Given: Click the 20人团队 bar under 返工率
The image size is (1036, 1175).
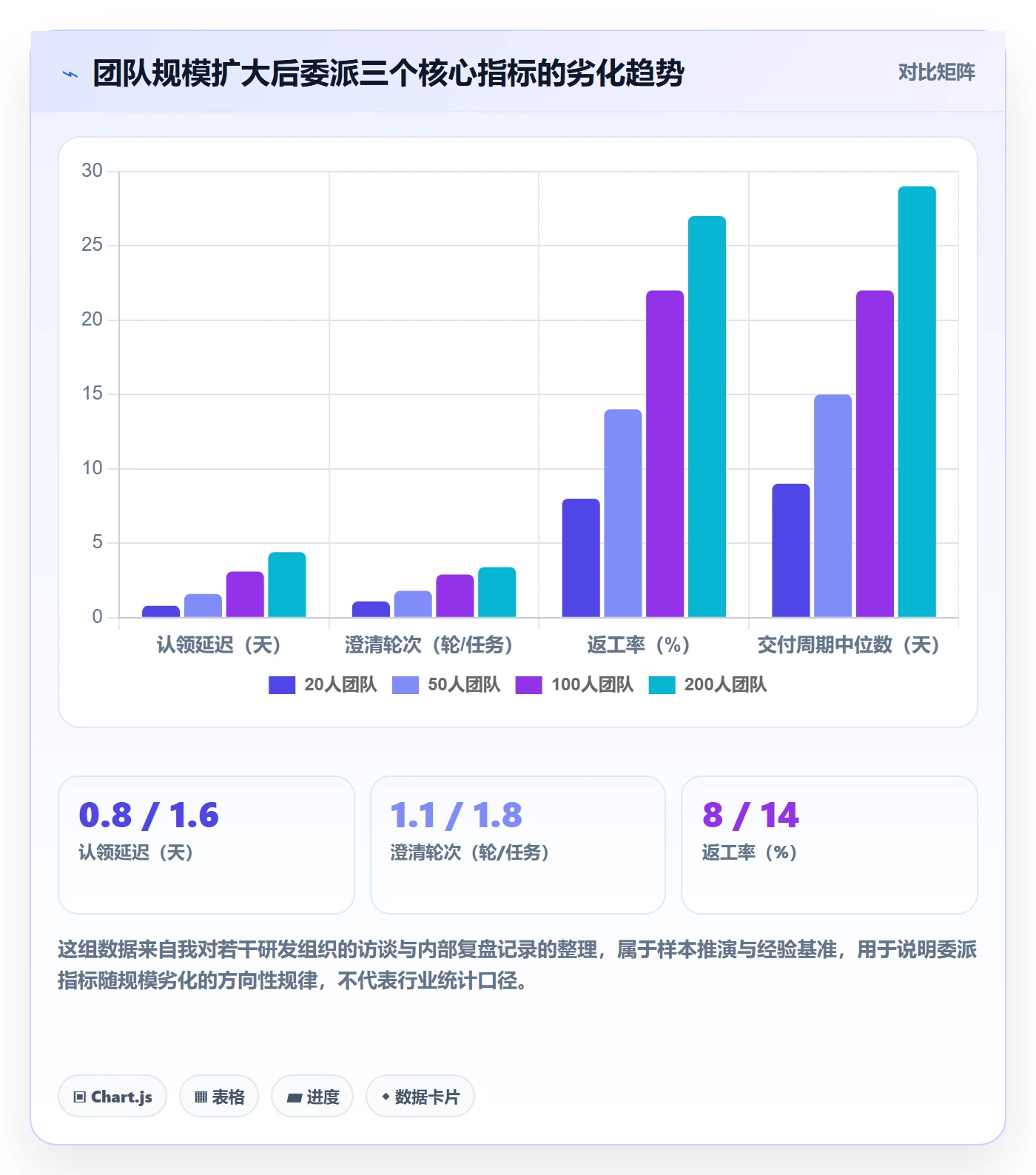Looking at the screenshot, I should tap(581, 558).
